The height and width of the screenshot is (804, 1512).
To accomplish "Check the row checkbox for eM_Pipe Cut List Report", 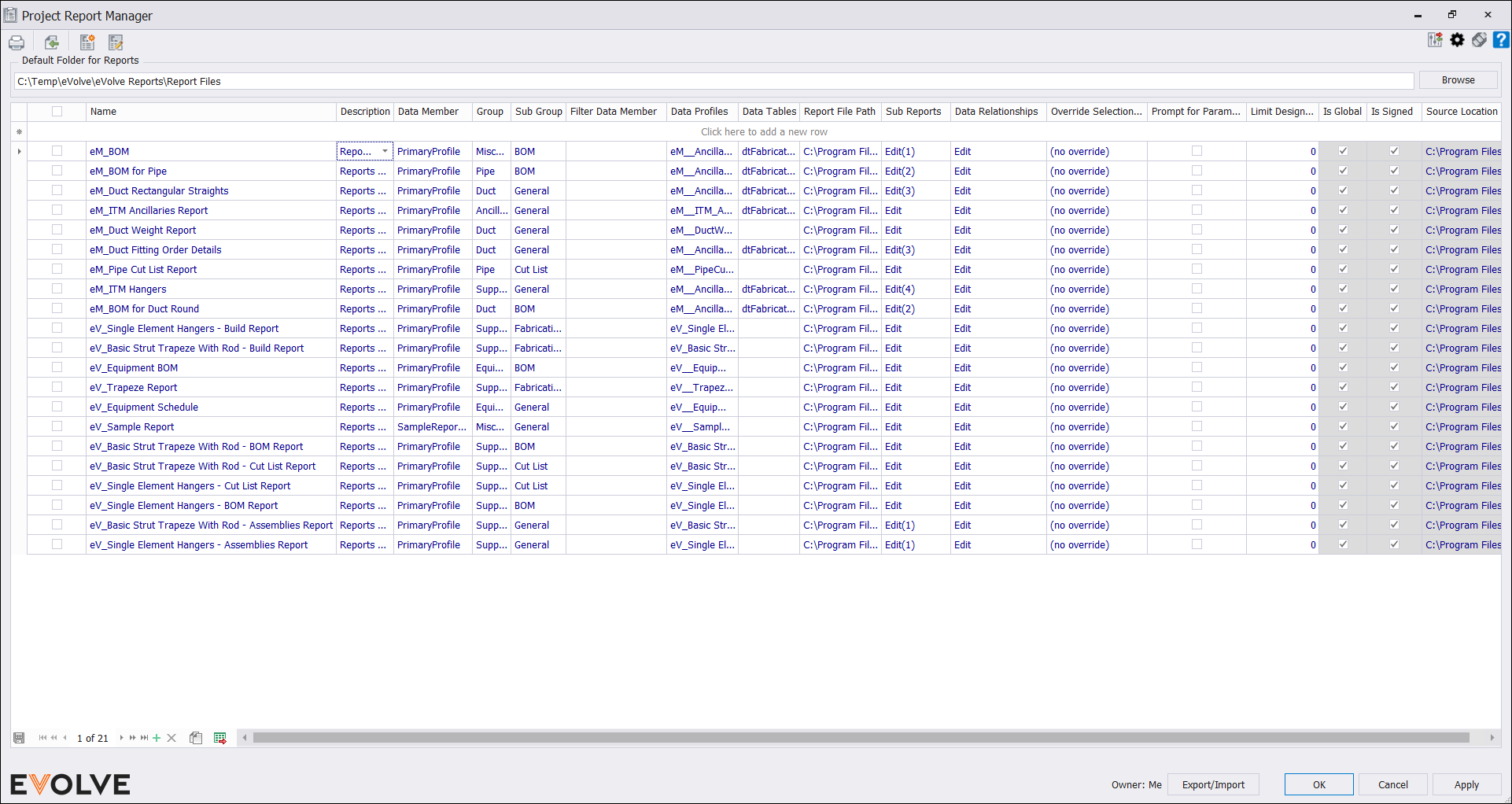I will pyautogui.click(x=57, y=269).
